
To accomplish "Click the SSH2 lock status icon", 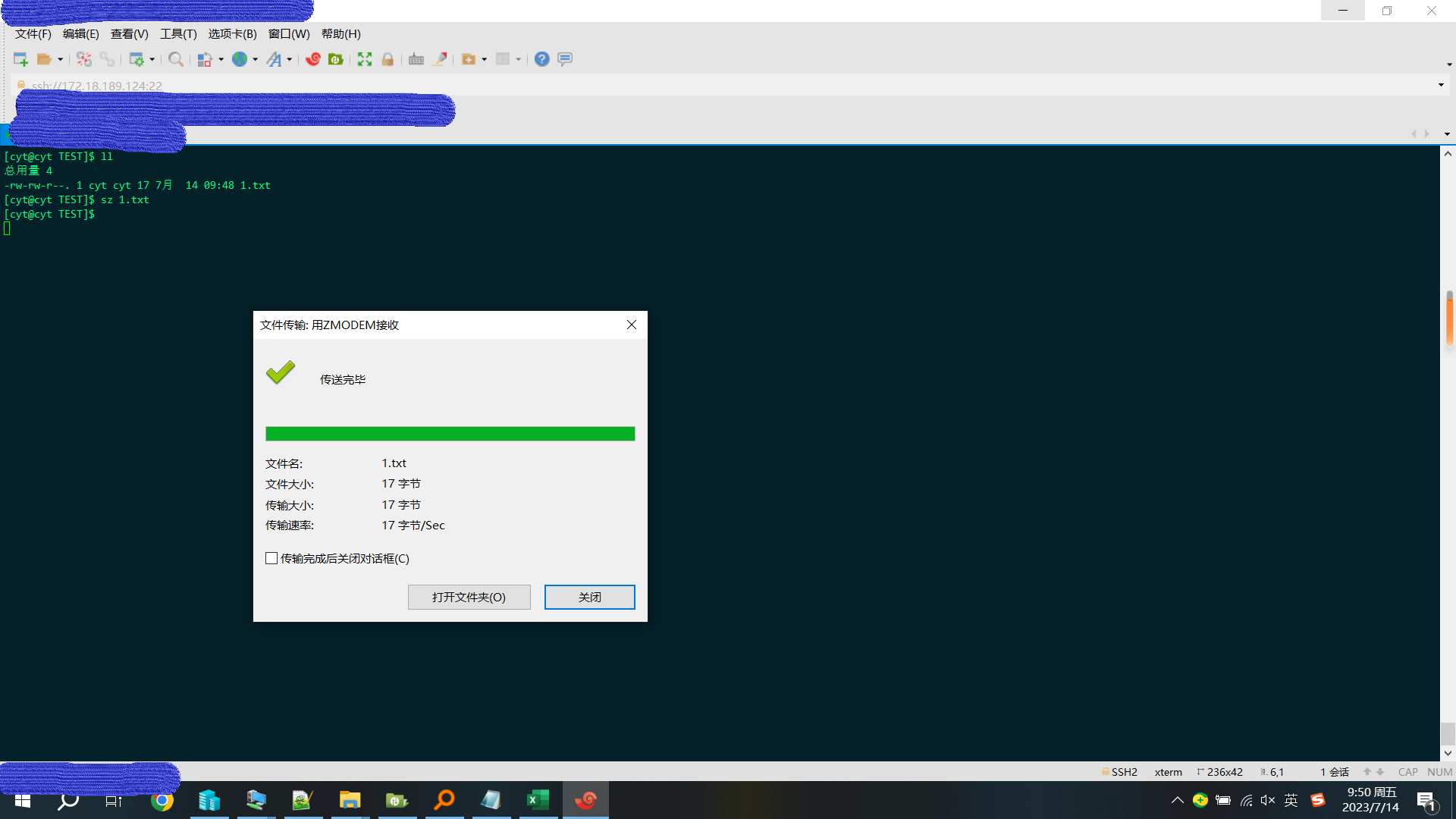I will 1106,771.
